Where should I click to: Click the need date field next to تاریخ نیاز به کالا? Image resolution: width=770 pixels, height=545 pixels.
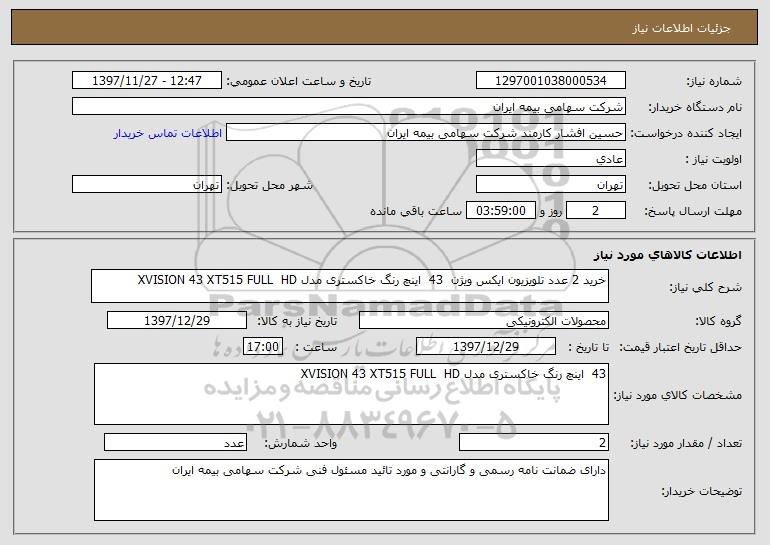tap(177, 321)
